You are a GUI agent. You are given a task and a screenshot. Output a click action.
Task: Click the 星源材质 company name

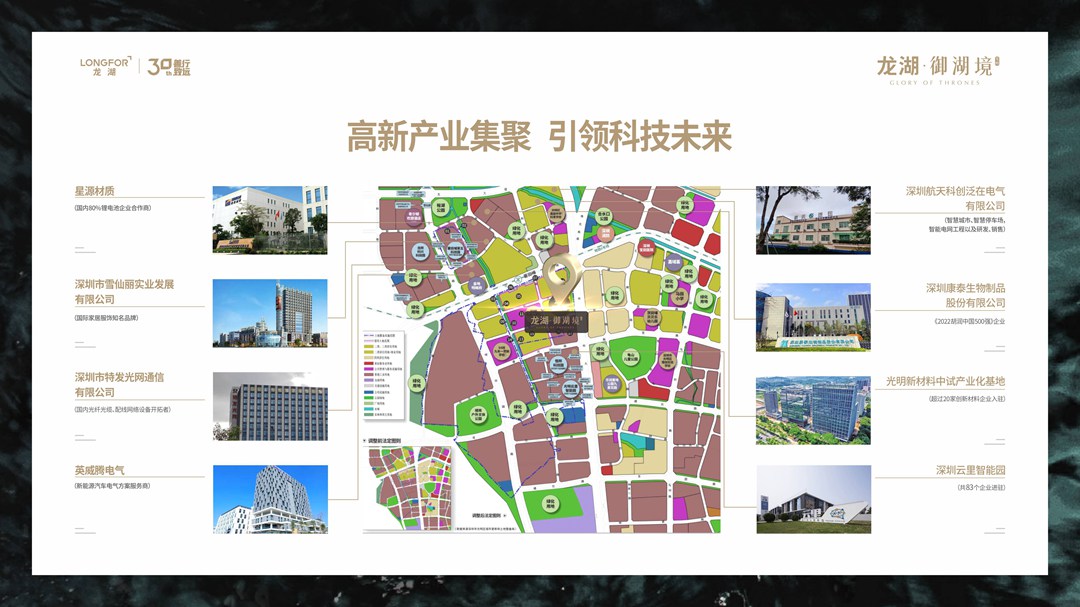(x=95, y=191)
